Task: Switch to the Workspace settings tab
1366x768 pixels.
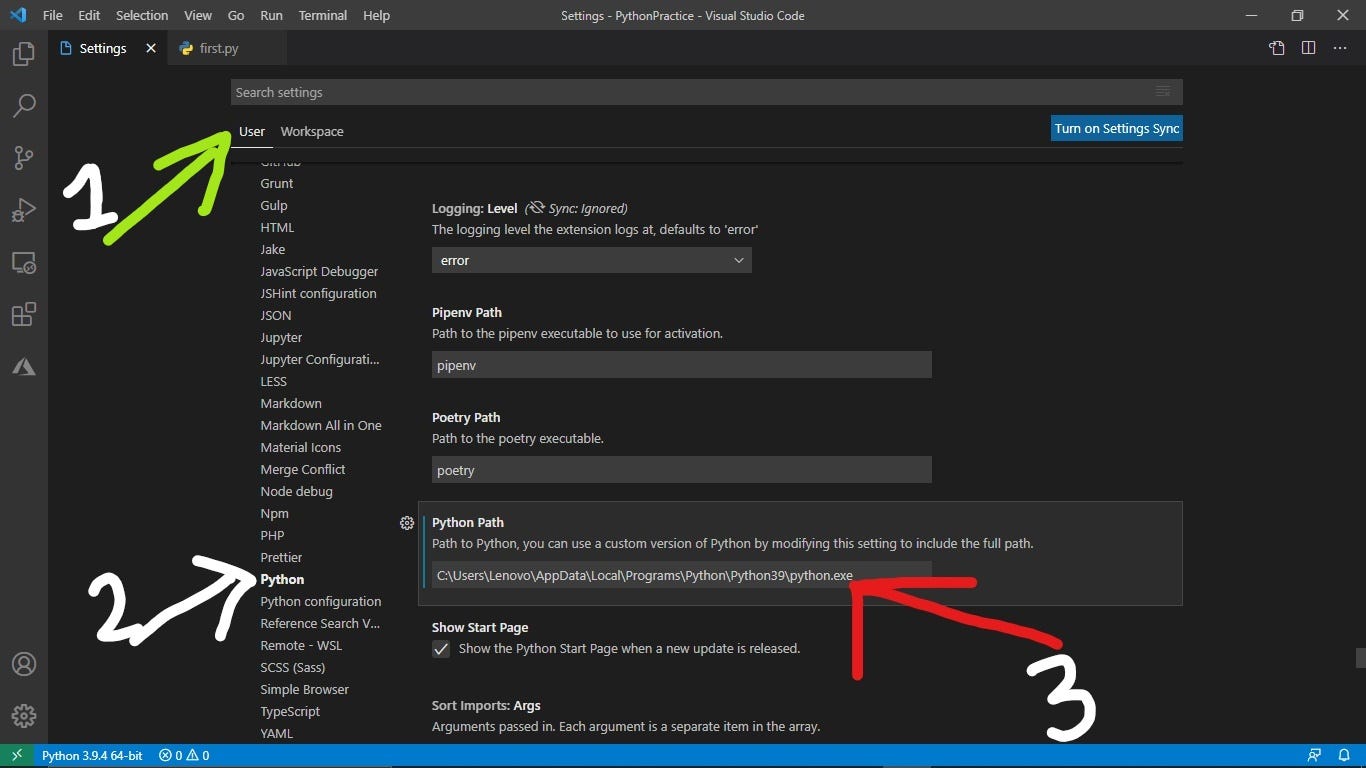Action: [x=311, y=131]
